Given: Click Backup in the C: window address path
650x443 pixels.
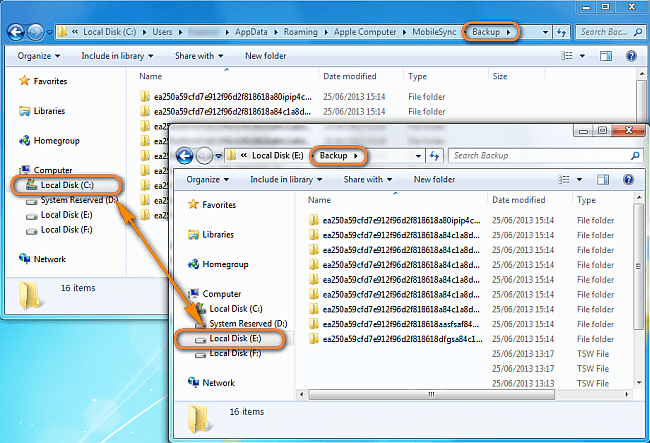Looking at the screenshot, I should (486, 32).
